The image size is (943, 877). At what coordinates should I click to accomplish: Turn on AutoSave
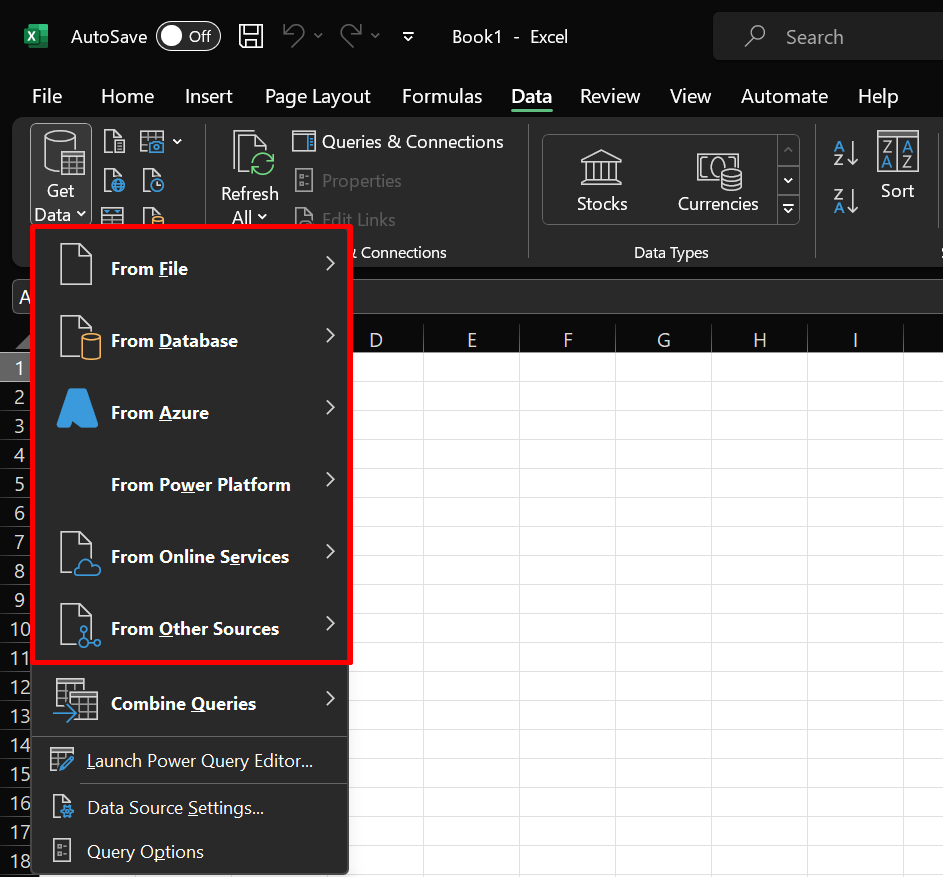[188, 36]
